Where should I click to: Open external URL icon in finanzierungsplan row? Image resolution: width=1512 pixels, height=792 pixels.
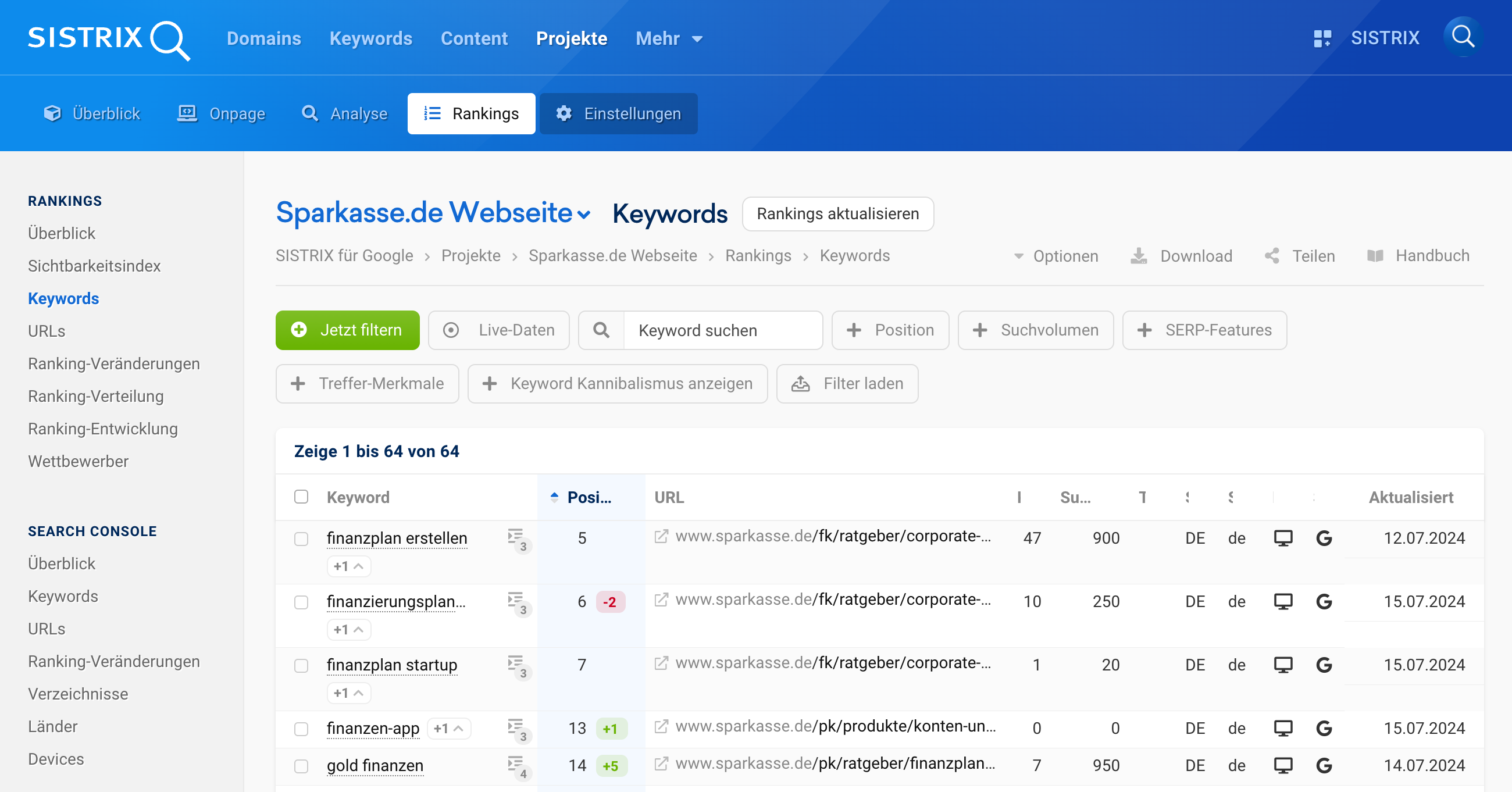662,600
